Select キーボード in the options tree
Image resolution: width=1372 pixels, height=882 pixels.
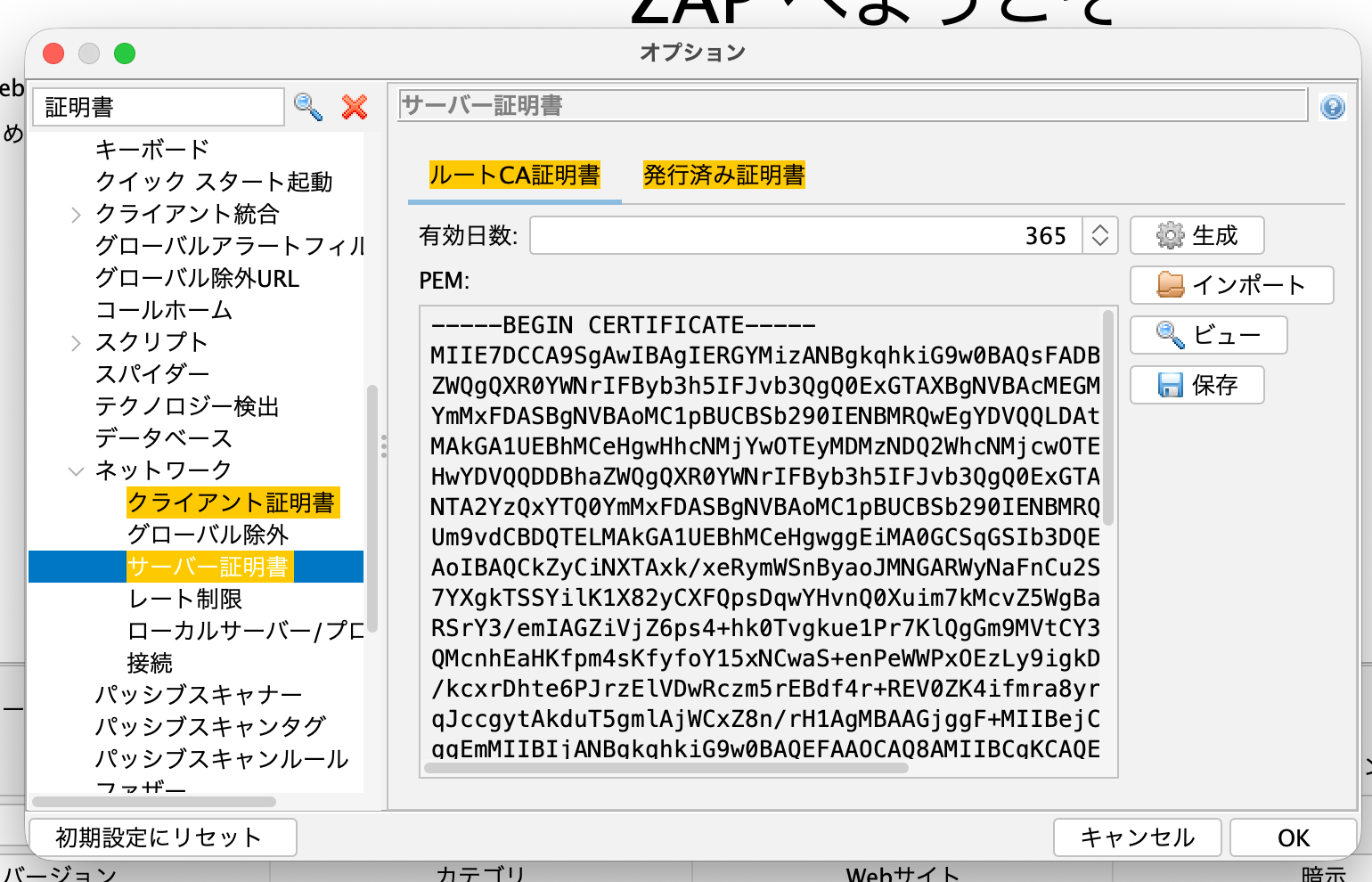[152, 150]
